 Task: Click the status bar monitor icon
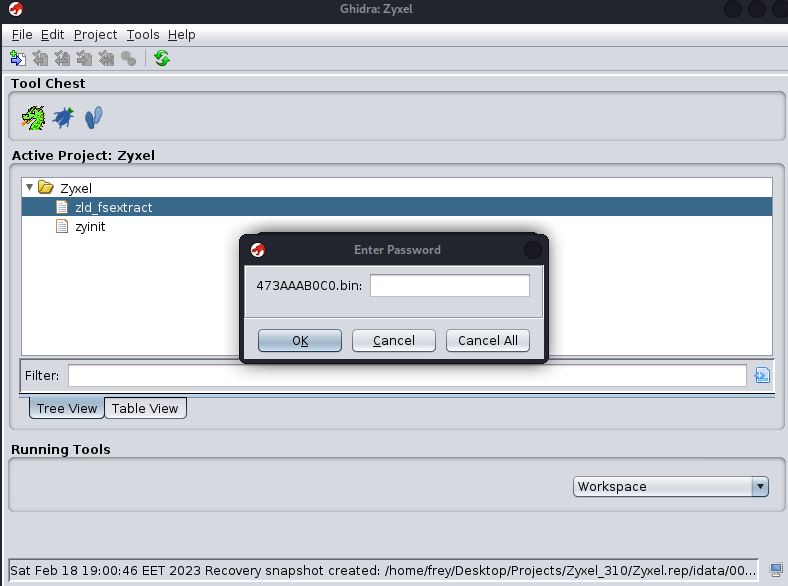[776, 570]
